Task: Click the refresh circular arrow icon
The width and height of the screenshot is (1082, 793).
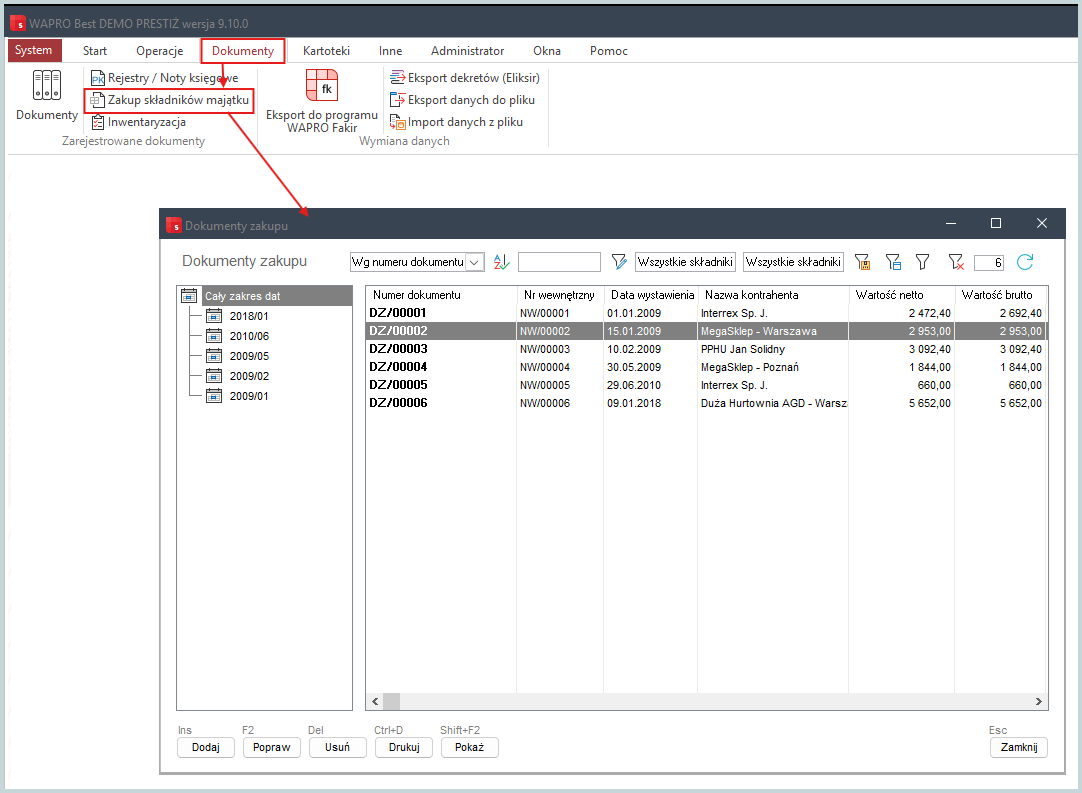Action: [1025, 262]
